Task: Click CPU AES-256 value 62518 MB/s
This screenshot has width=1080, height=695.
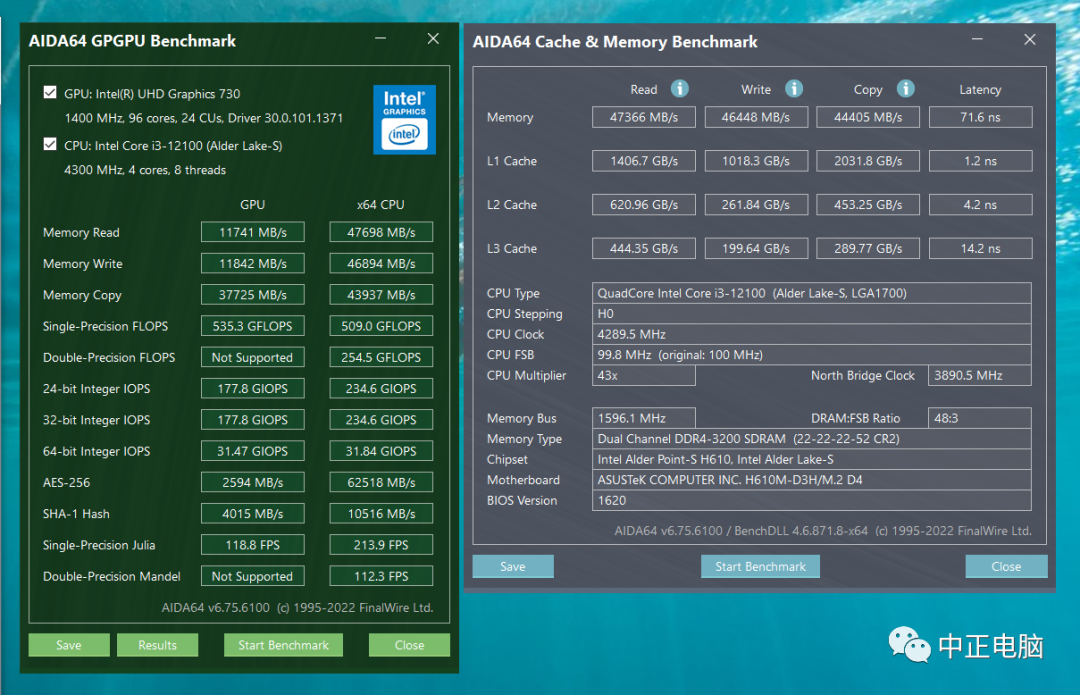Action: [381, 482]
